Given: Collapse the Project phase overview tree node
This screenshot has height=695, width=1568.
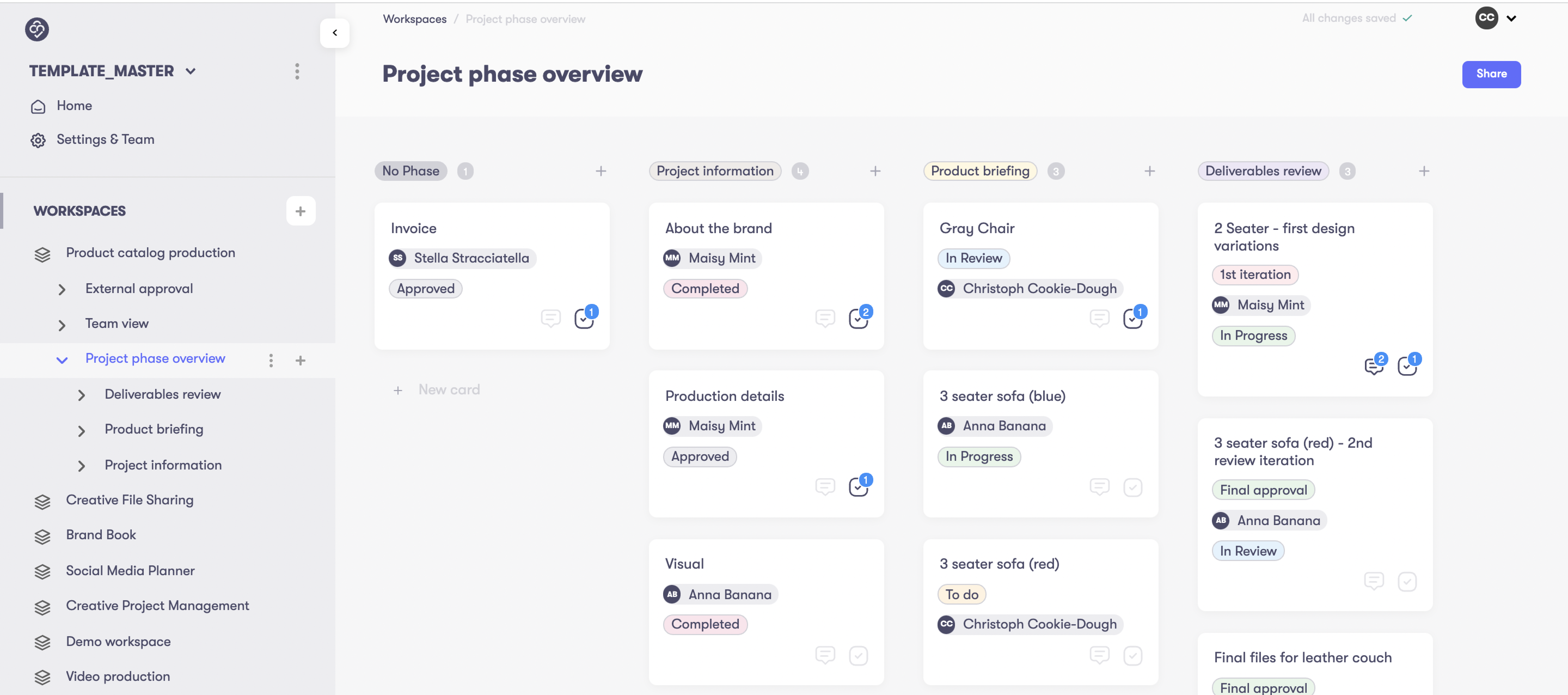Looking at the screenshot, I should tap(62, 359).
